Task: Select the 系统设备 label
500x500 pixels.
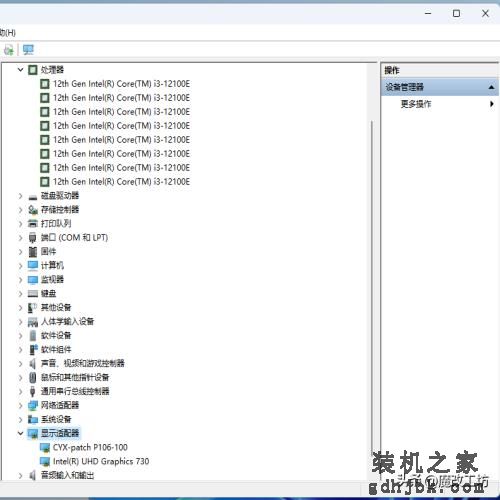Action: click(x=56, y=419)
